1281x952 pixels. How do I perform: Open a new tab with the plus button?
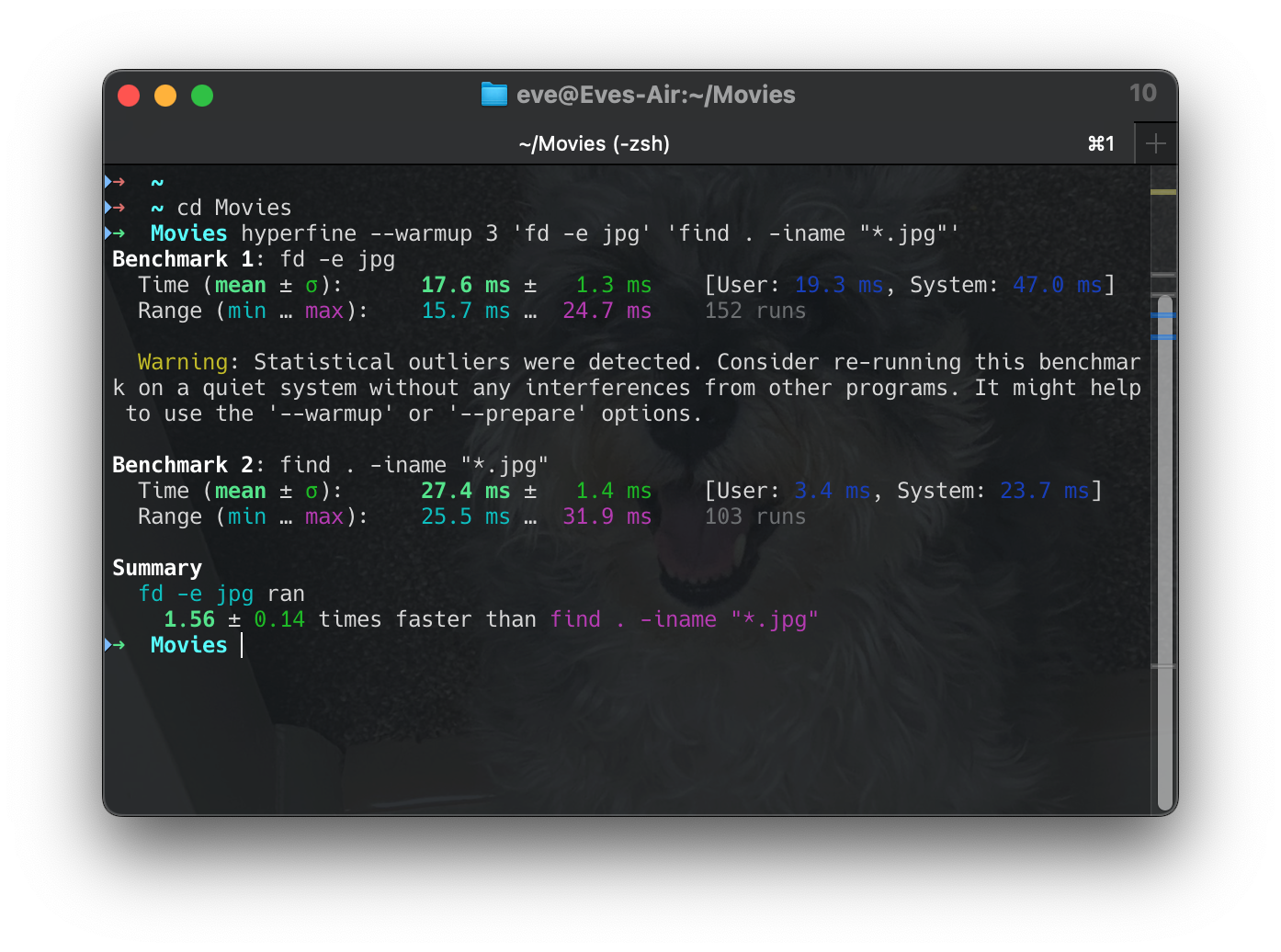coord(1155,143)
